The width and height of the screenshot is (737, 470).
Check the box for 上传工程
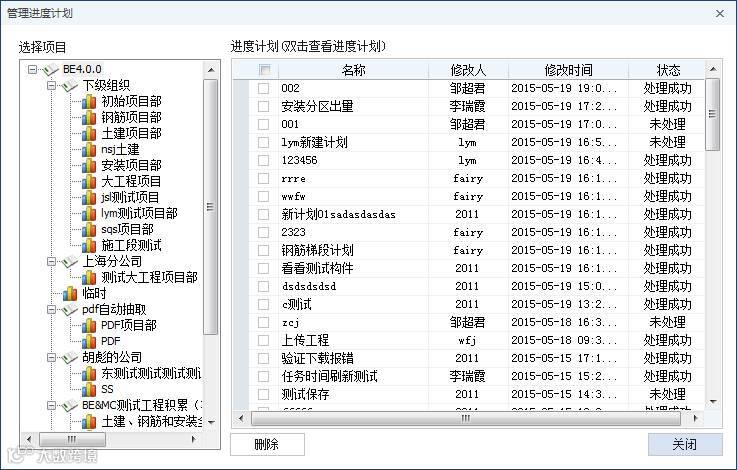tap(263, 340)
